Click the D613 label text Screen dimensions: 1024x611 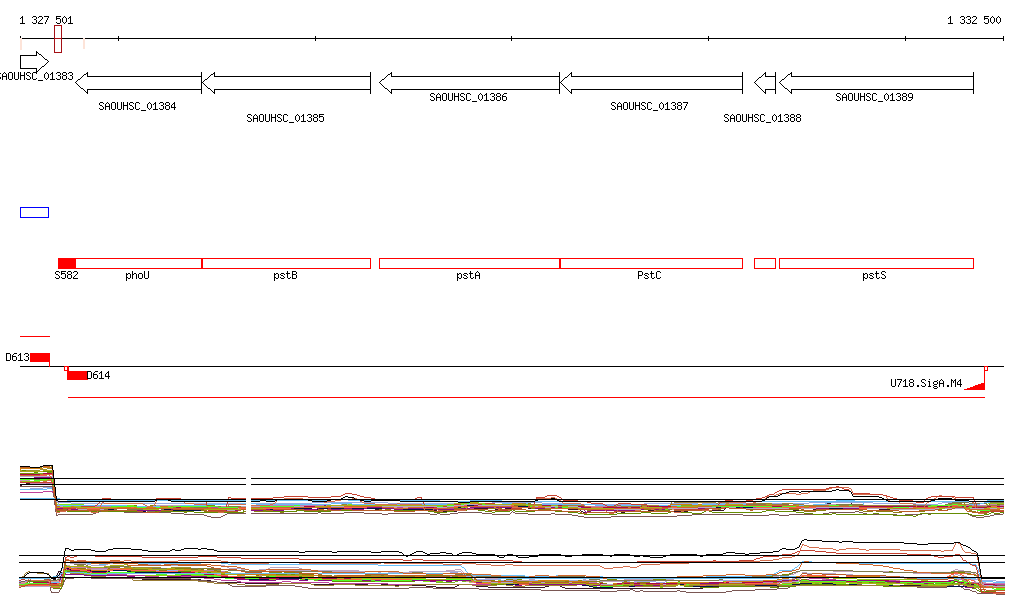coord(17,358)
